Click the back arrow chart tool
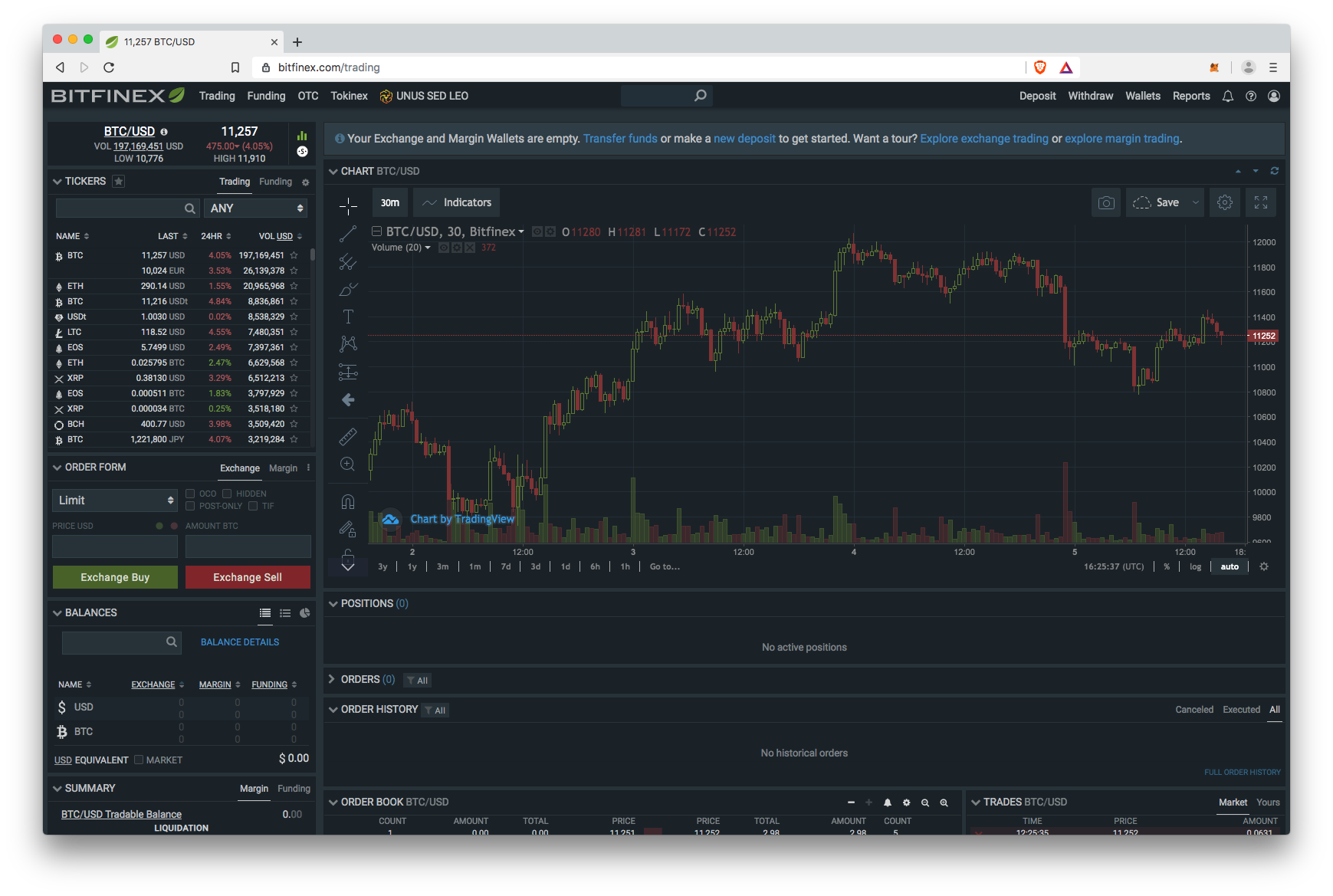 pos(348,400)
